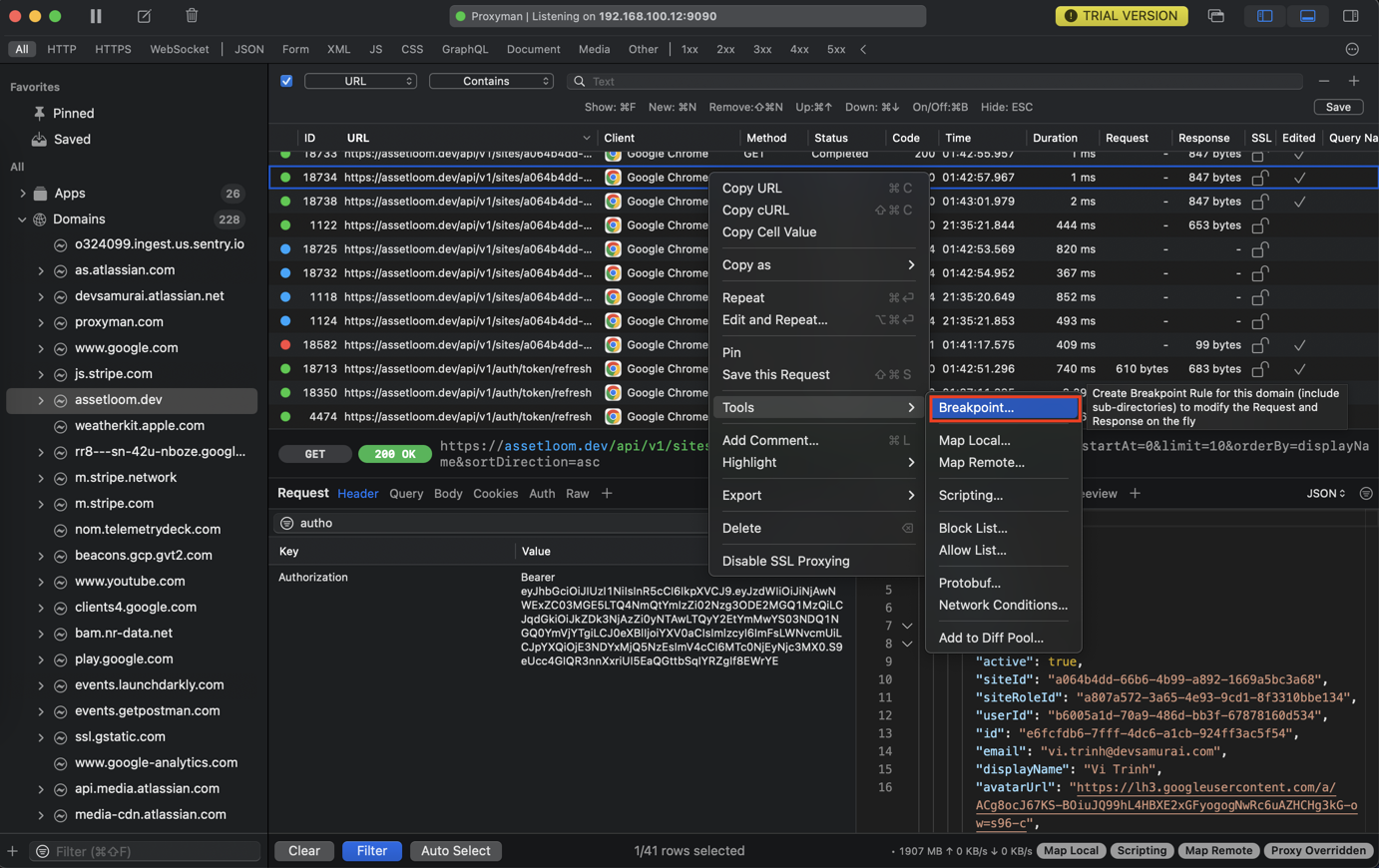Click the filter icon next to JSON selector
This screenshot has height=868, width=1379.
click(x=1366, y=494)
